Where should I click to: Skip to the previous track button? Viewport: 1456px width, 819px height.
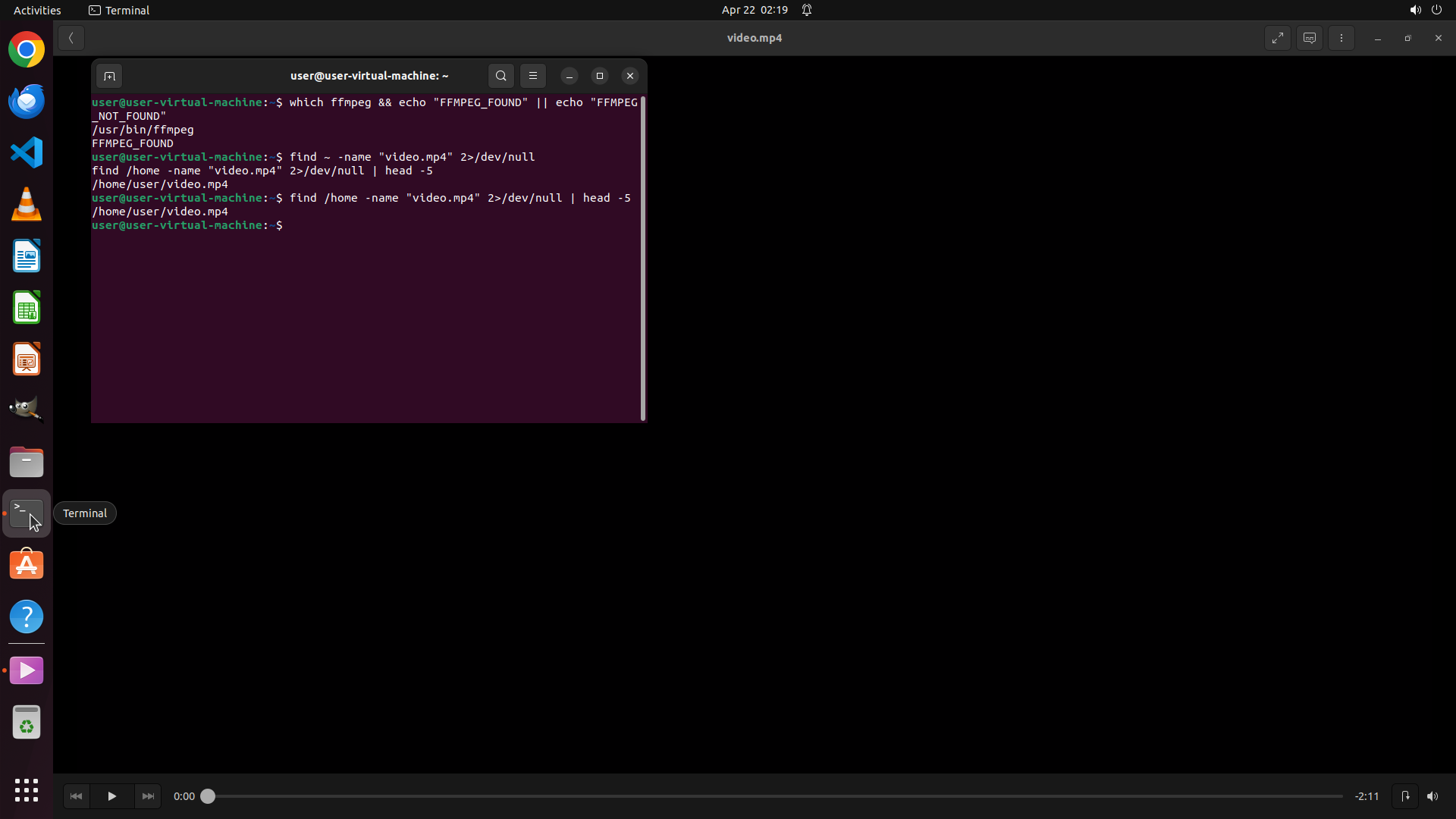76,796
